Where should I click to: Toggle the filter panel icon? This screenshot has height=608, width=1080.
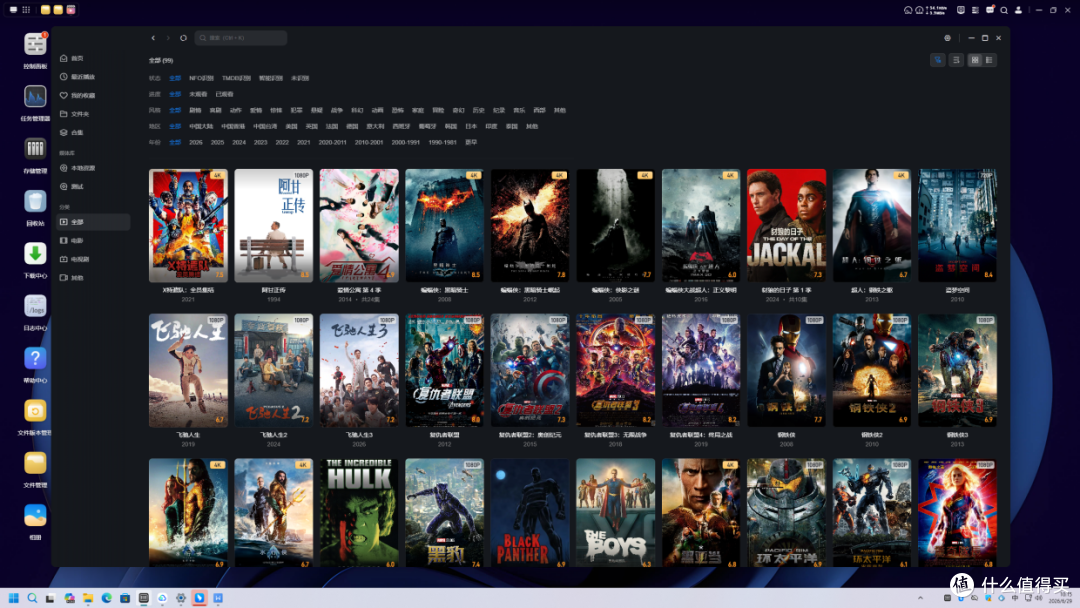[937, 60]
